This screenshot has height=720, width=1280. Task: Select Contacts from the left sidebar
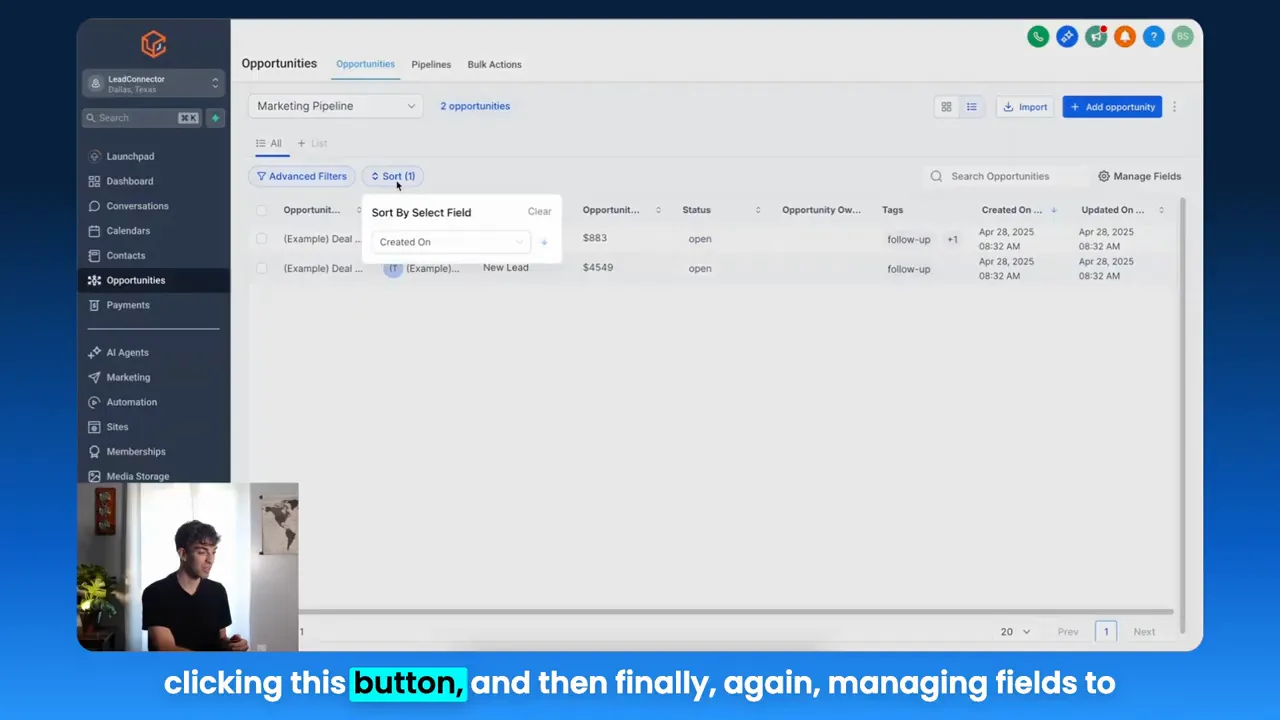point(125,255)
